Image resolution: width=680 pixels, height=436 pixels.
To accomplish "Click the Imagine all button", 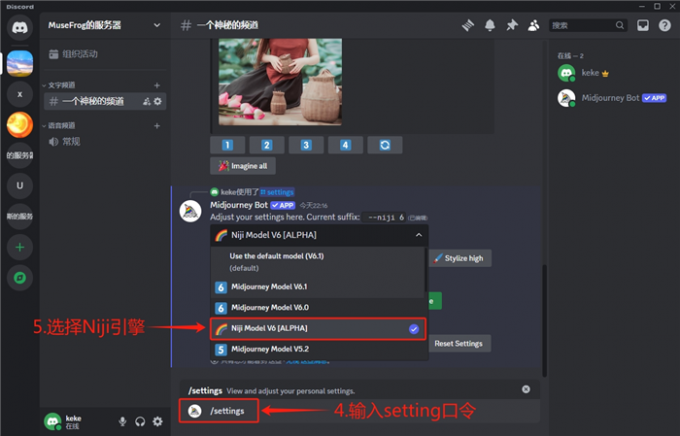I will tap(243, 166).
